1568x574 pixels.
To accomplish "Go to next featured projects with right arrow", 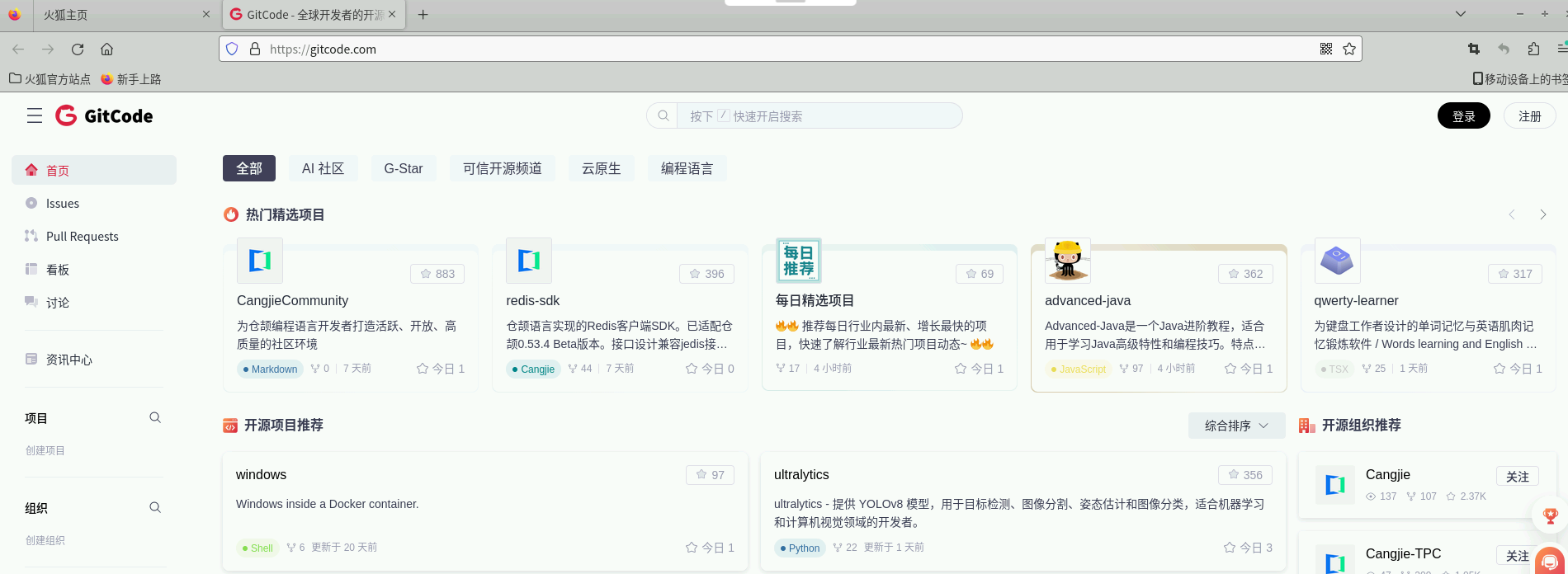I will click(x=1542, y=214).
